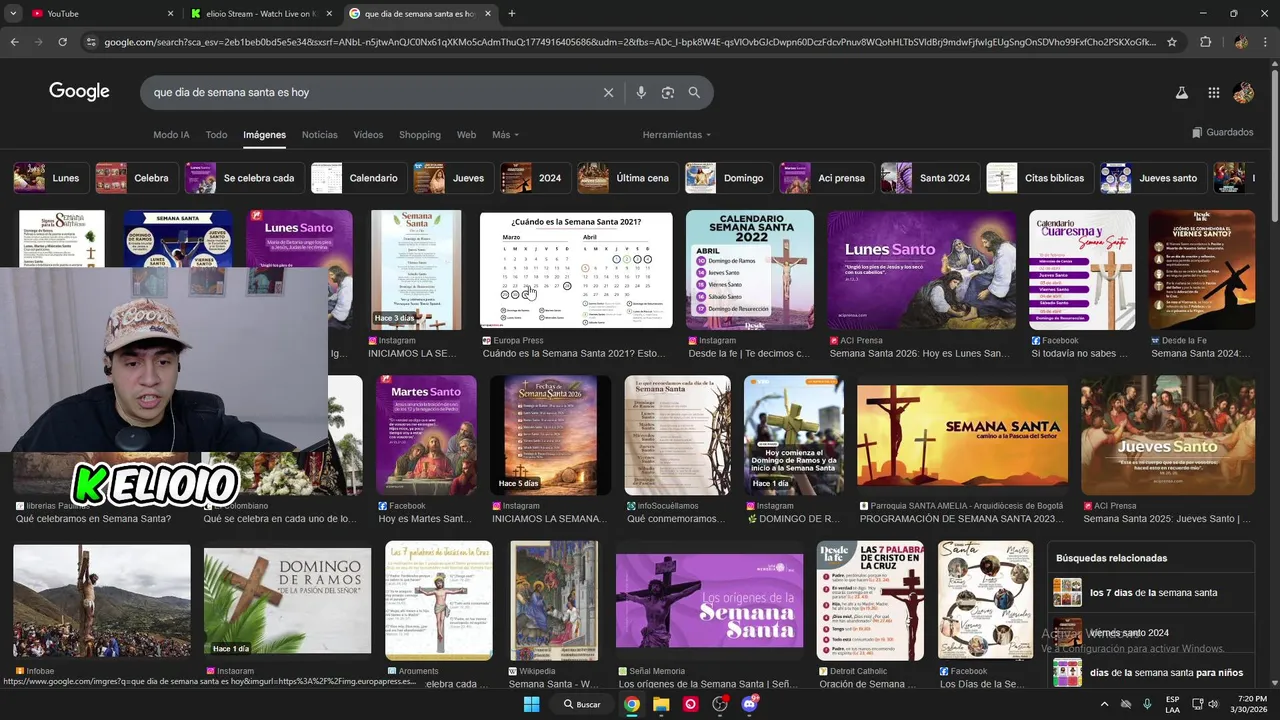Open red circle app on taskbar
Screen dimensions: 1280x720
click(690, 704)
